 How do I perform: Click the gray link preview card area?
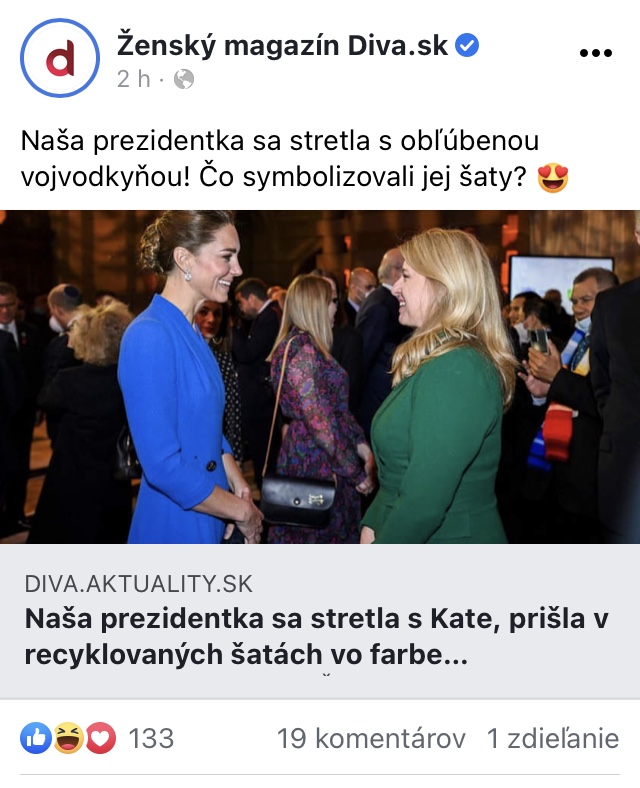coord(320,621)
